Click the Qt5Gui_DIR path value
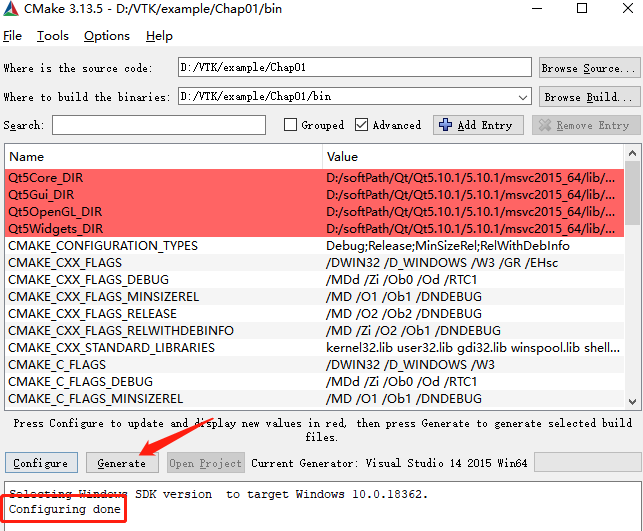 click(x=470, y=194)
